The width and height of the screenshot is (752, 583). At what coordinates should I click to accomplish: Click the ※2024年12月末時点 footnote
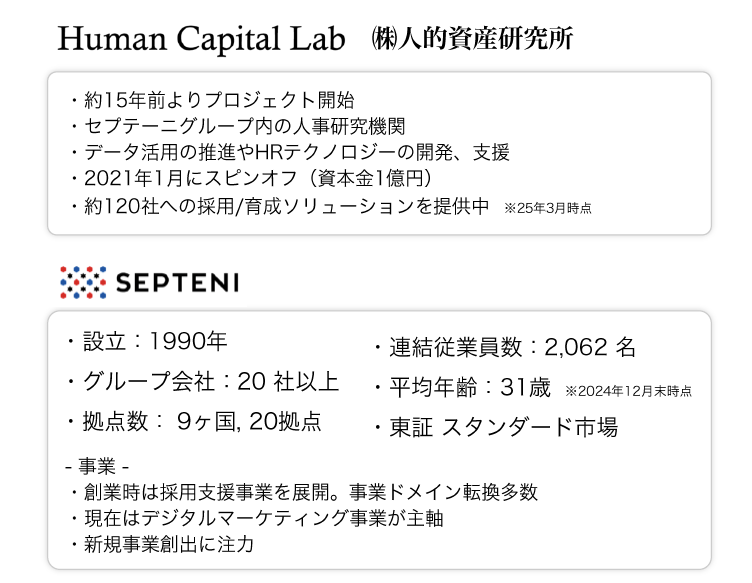pyautogui.click(x=628, y=391)
